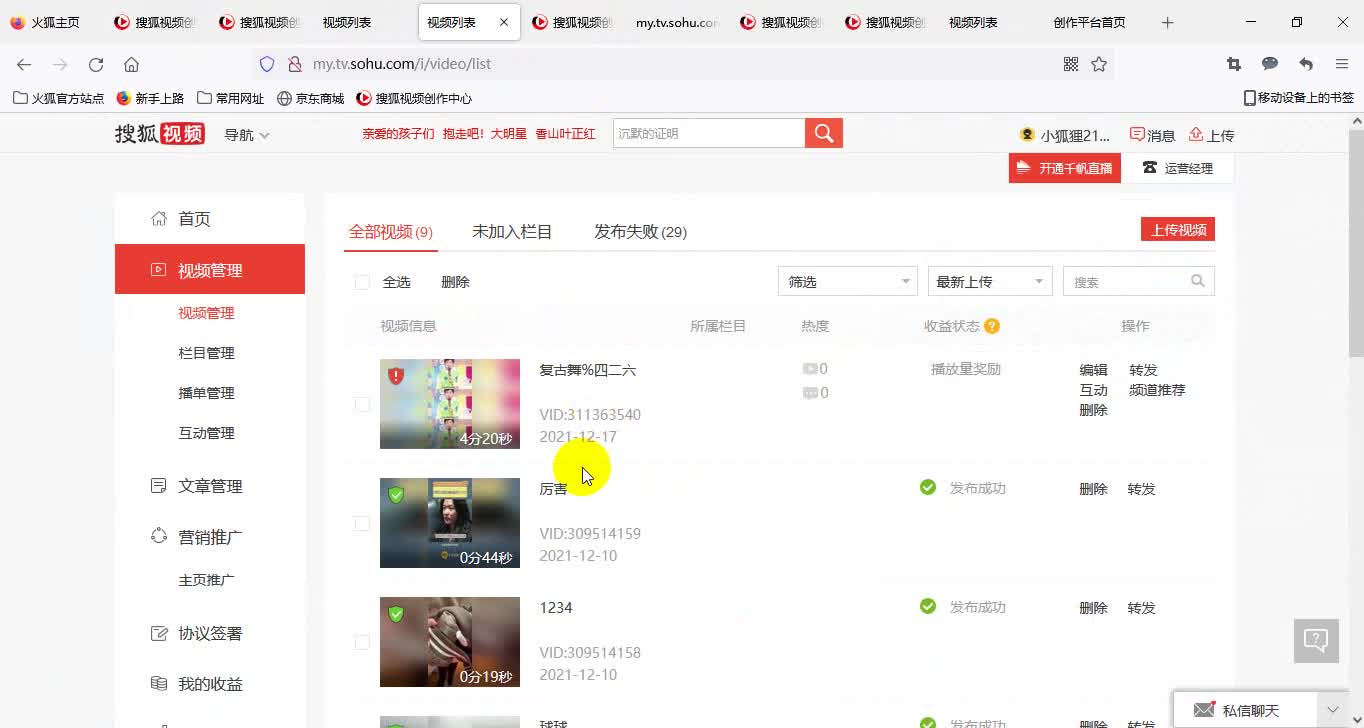This screenshot has width=1364, height=728.
Task: Check the box for video 1234
Action: coord(362,642)
